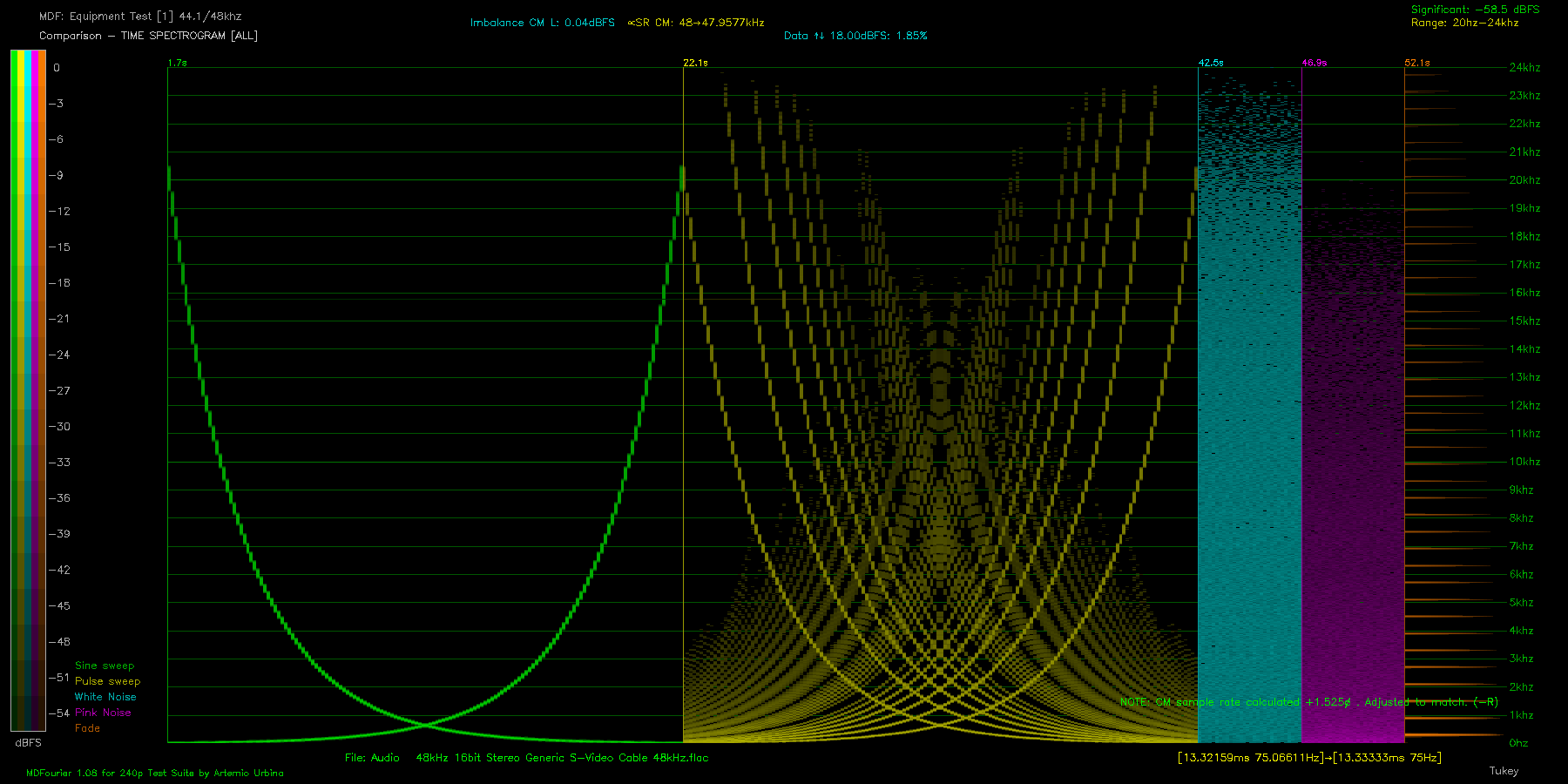Click the 24khz frequency axis label
Viewport: 1568px width, 784px height.
(x=1524, y=67)
